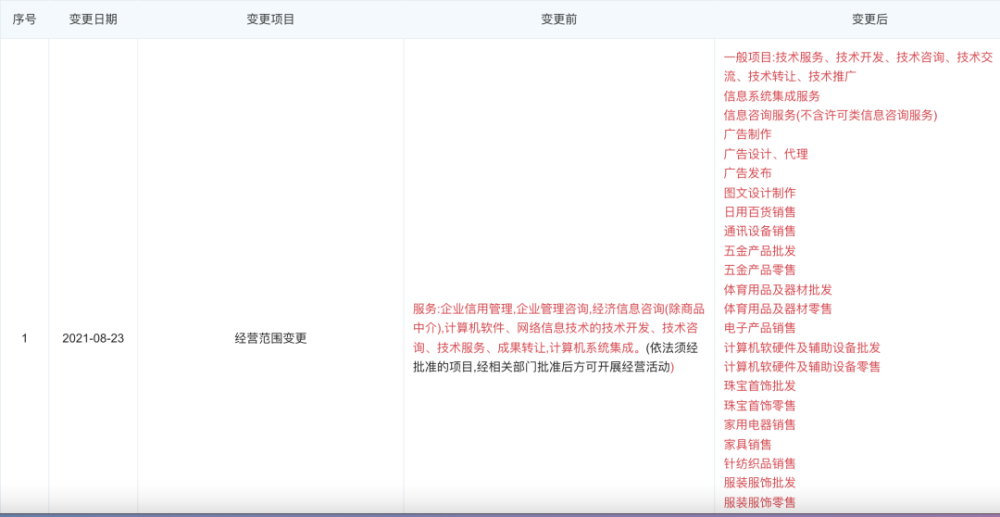Click the 变更前 column header
Viewport: 1000px width, 517px height.
point(559,19)
